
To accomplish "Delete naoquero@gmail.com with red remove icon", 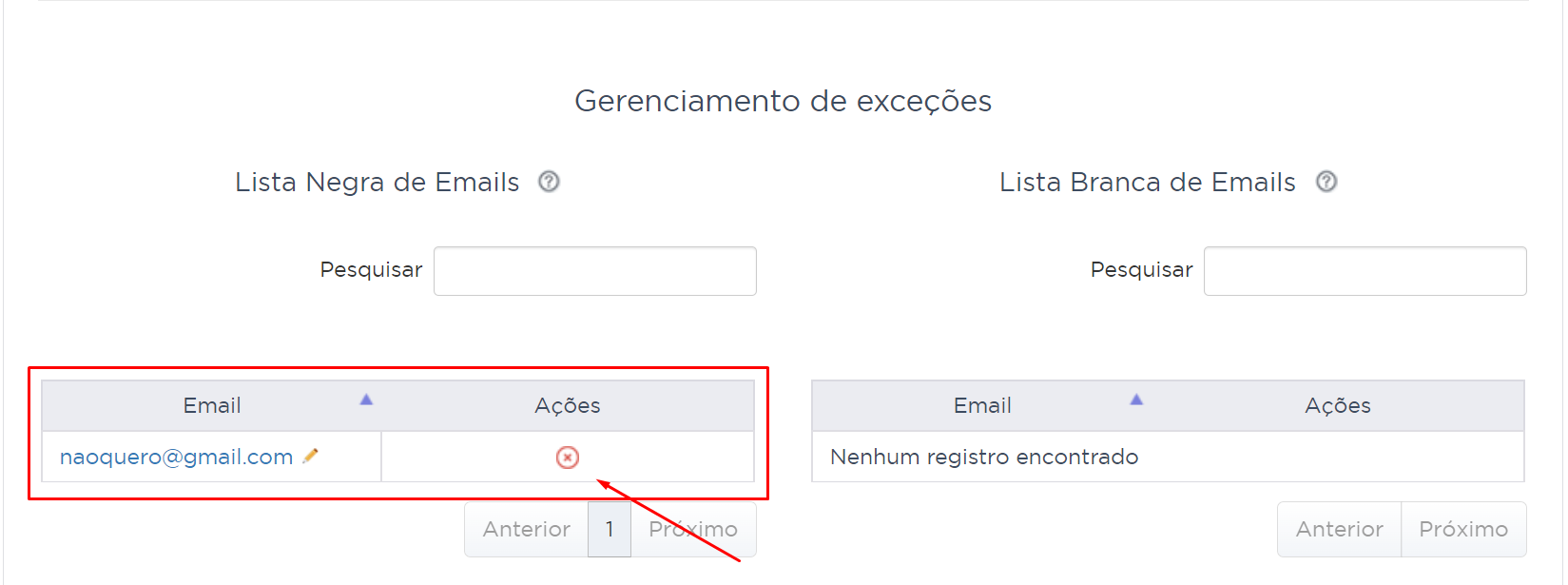I will (568, 458).
